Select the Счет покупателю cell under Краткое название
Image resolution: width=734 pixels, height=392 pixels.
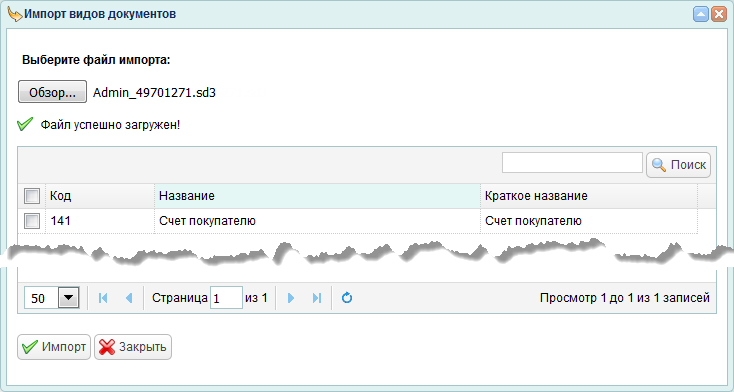pyautogui.click(x=589, y=221)
